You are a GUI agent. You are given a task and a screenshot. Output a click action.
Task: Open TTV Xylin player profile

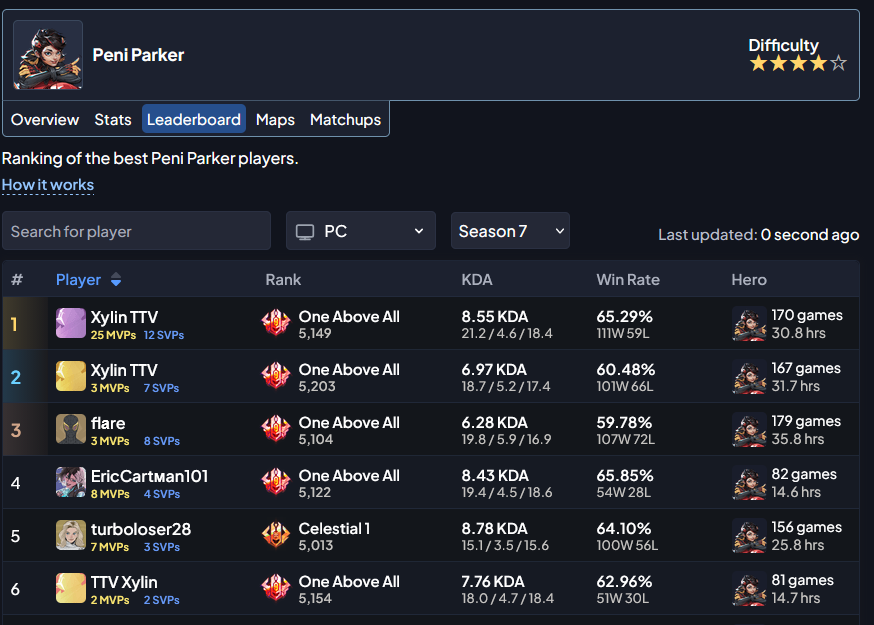[124, 582]
